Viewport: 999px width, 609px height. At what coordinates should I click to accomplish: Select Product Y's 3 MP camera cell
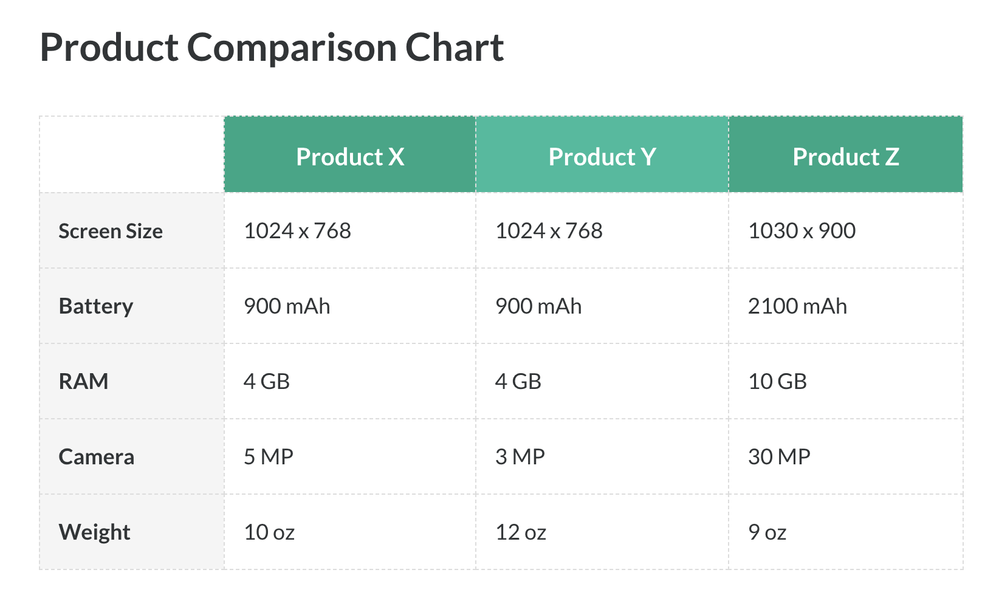coord(520,457)
